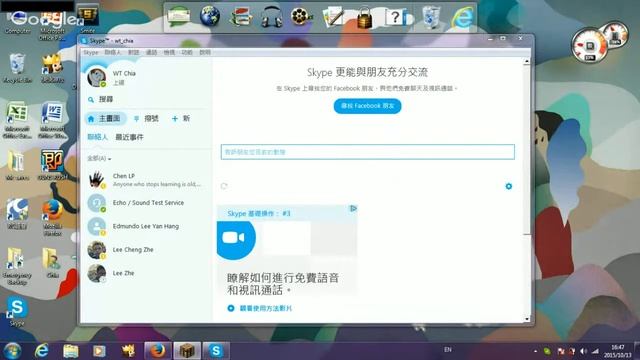Click the ad choices icon on the tip card
The image size is (640, 360).
[x=353, y=209]
